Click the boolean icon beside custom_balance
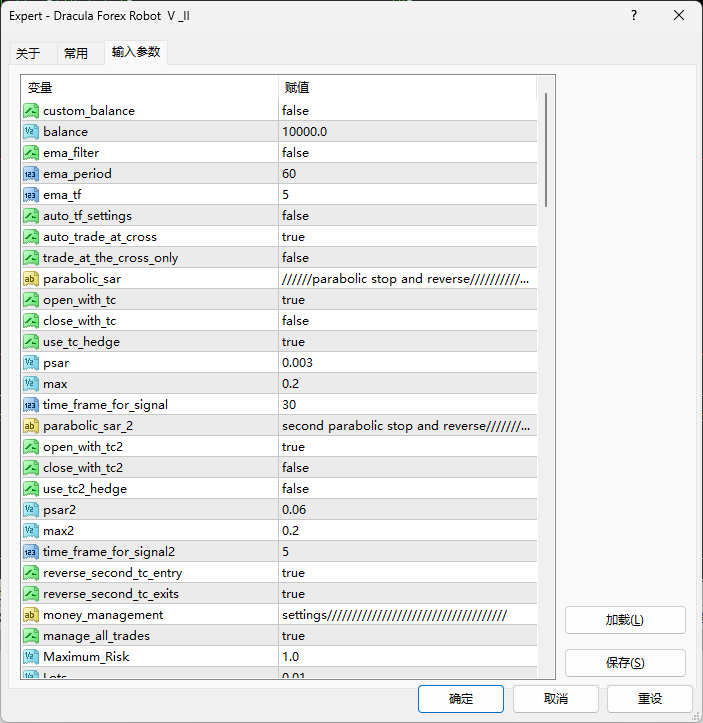The image size is (703, 723). pos(31,111)
